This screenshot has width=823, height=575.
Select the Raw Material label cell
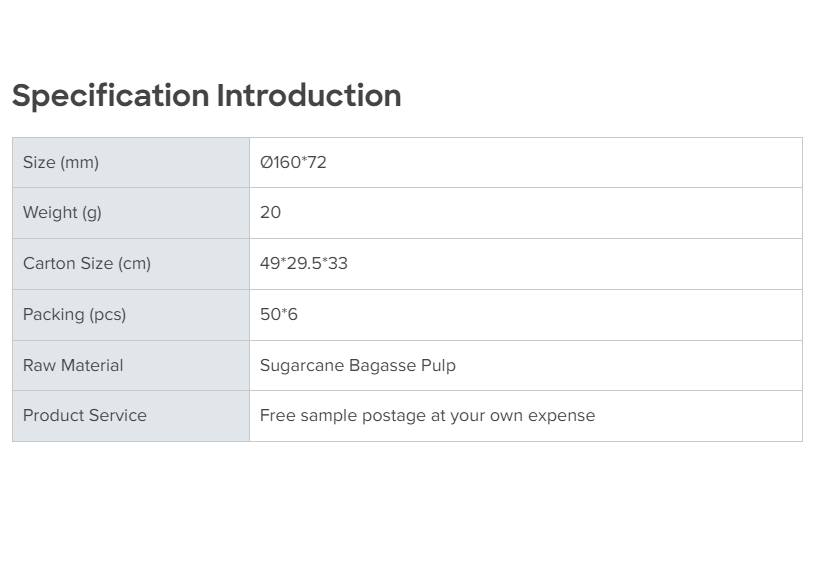[73, 365]
